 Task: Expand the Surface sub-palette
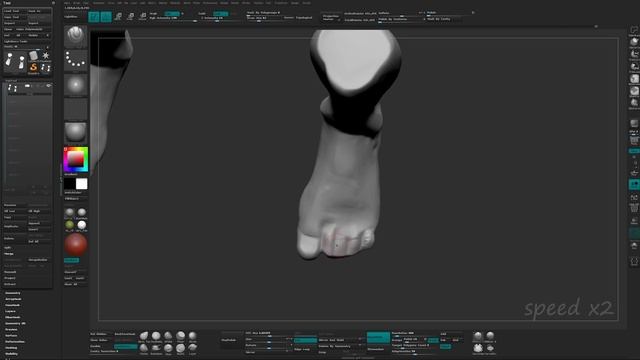click(x=11, y=336)
